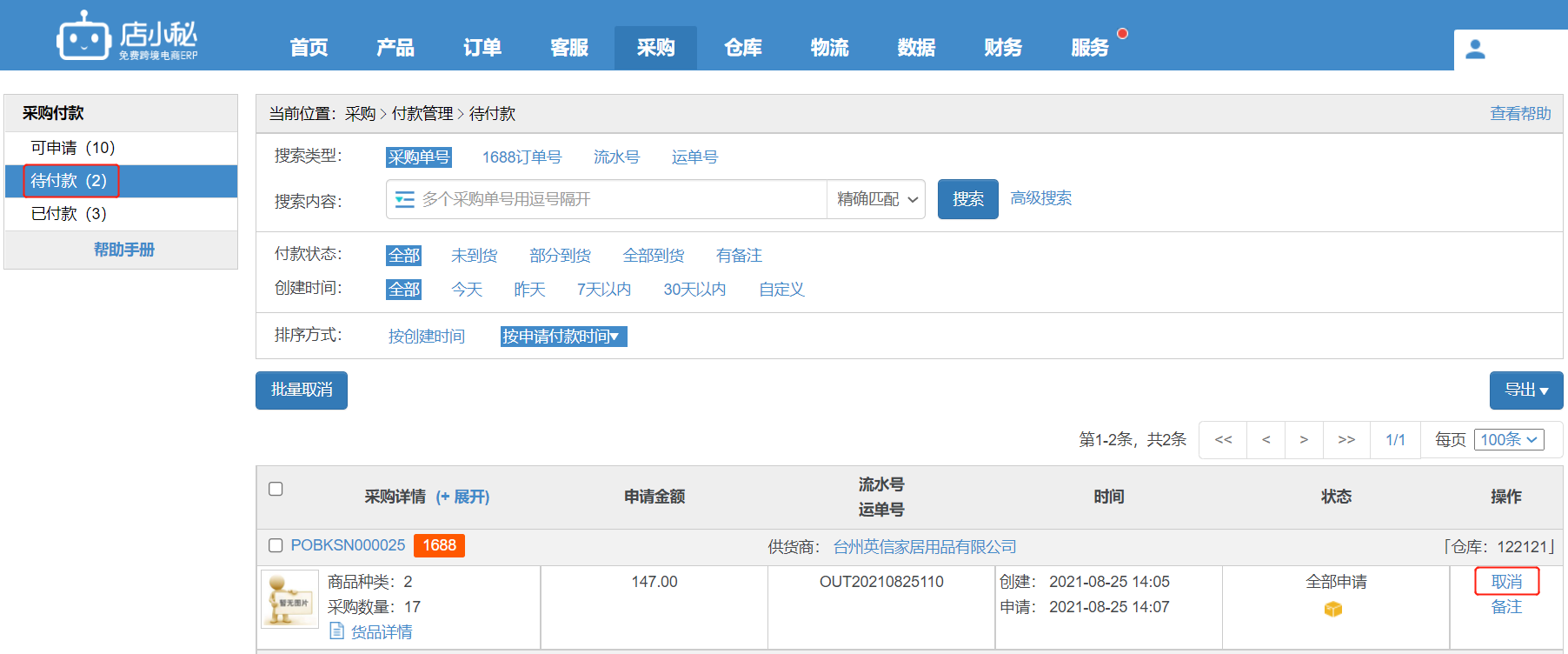Open the 物流 menu

click(830, 48)
